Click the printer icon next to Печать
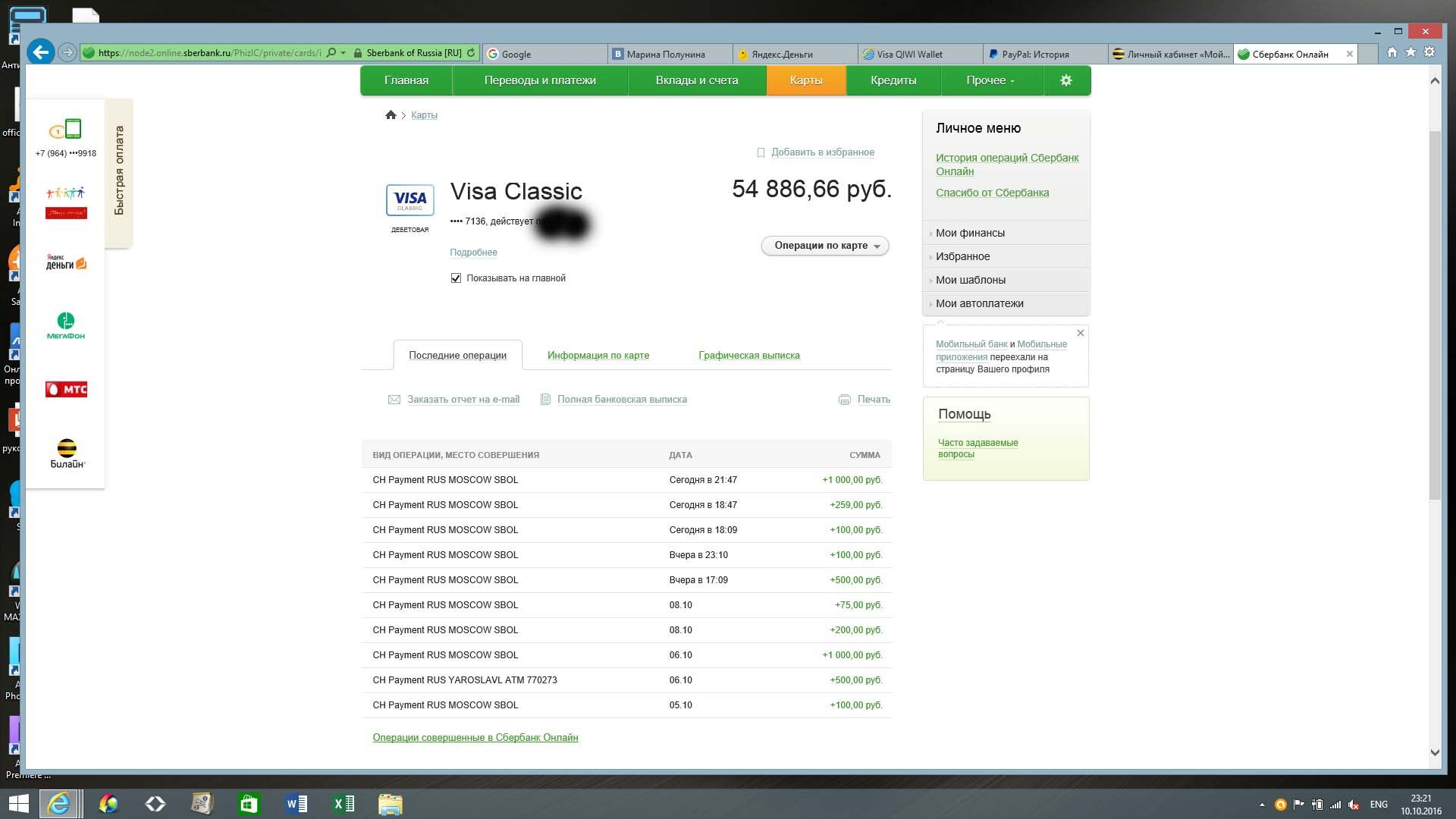The height and width of the screenshot is (819, 1456). click(x=845, y=400)
